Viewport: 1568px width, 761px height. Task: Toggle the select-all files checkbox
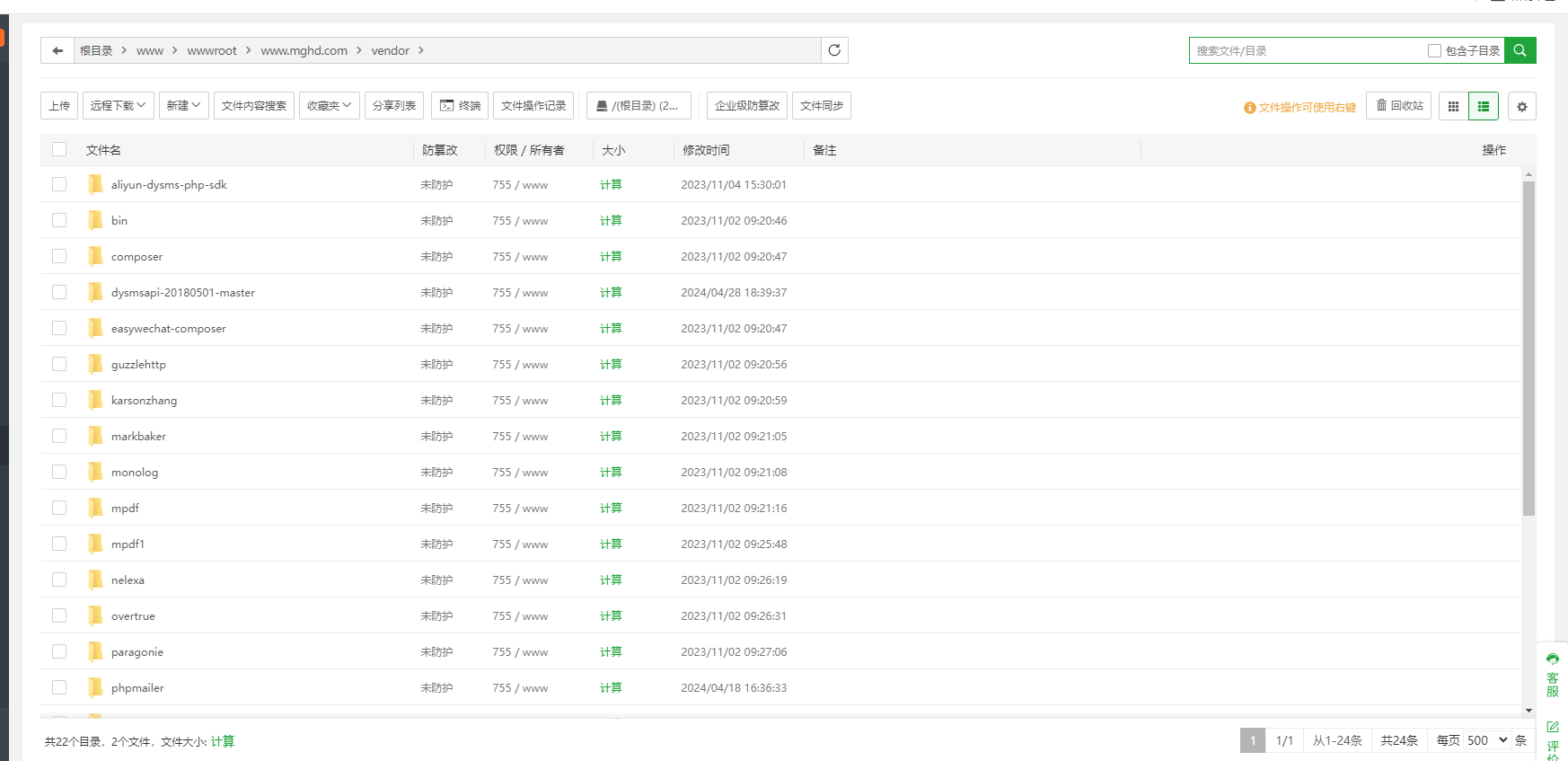(x=59, y=149)
